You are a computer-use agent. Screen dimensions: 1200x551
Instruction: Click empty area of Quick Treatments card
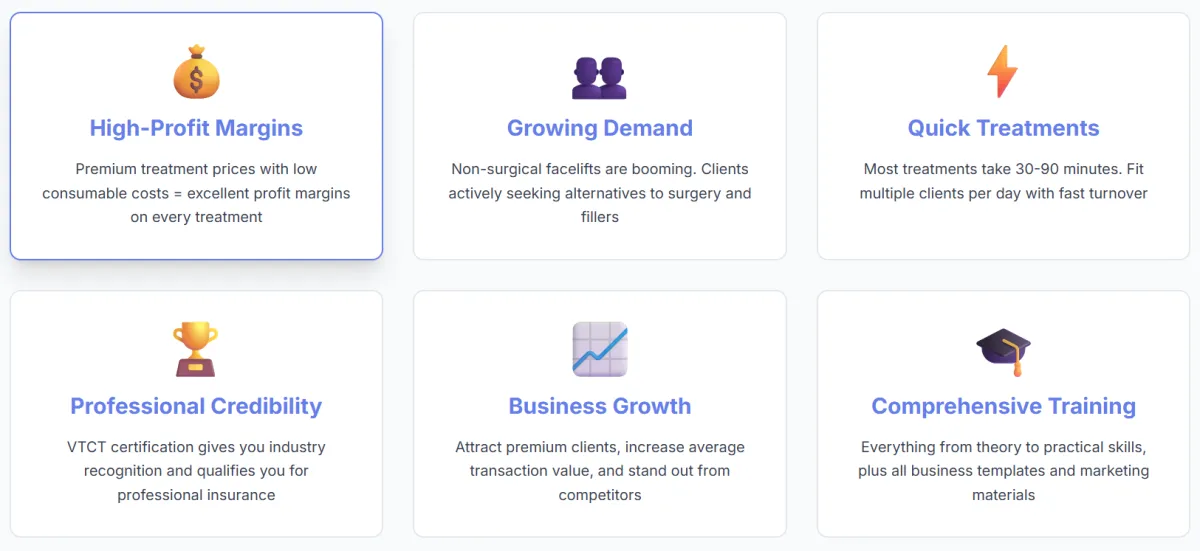[1003, 232]
